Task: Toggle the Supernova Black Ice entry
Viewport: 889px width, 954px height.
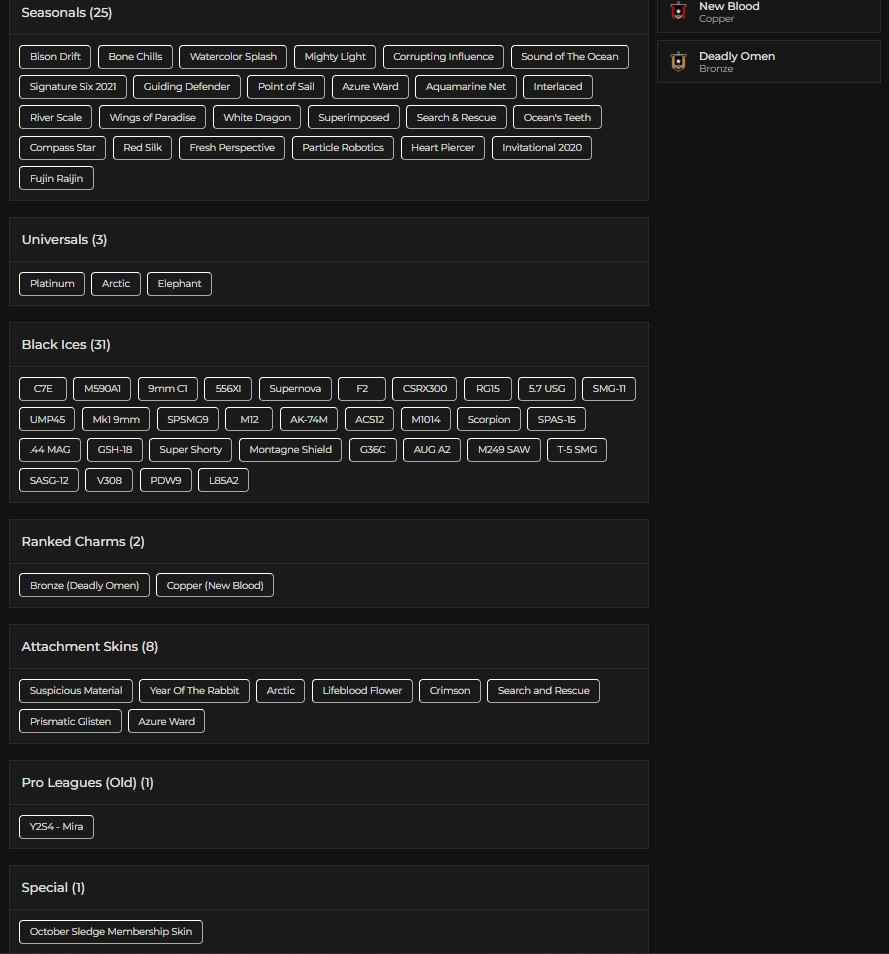Action: [294, 388]
